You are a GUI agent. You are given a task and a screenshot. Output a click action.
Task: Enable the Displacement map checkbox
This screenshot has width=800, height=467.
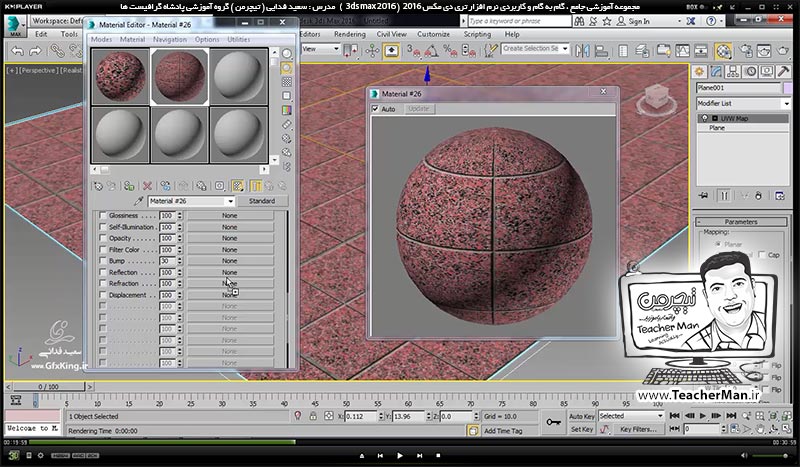click(103, 295)
